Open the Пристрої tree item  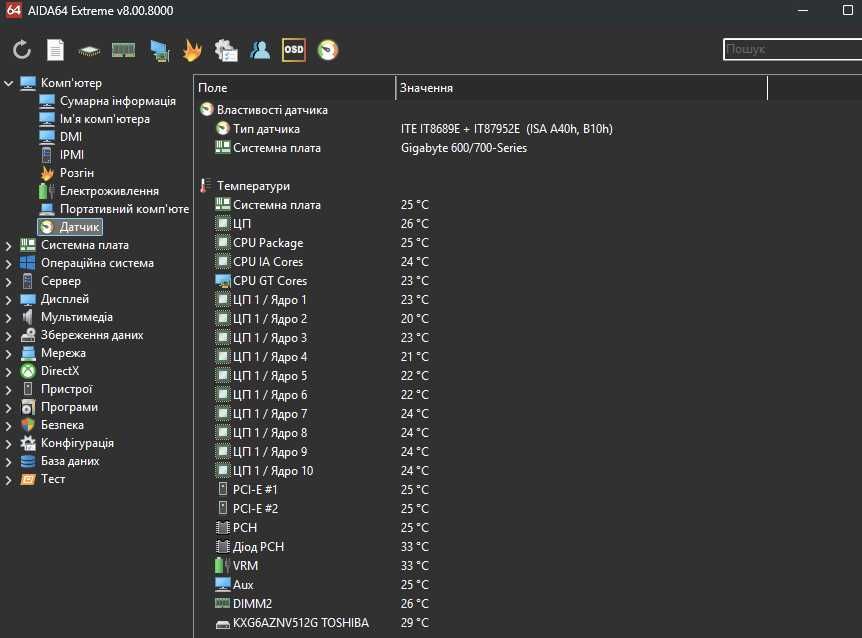pyautogui.click(x=67, y=389)
